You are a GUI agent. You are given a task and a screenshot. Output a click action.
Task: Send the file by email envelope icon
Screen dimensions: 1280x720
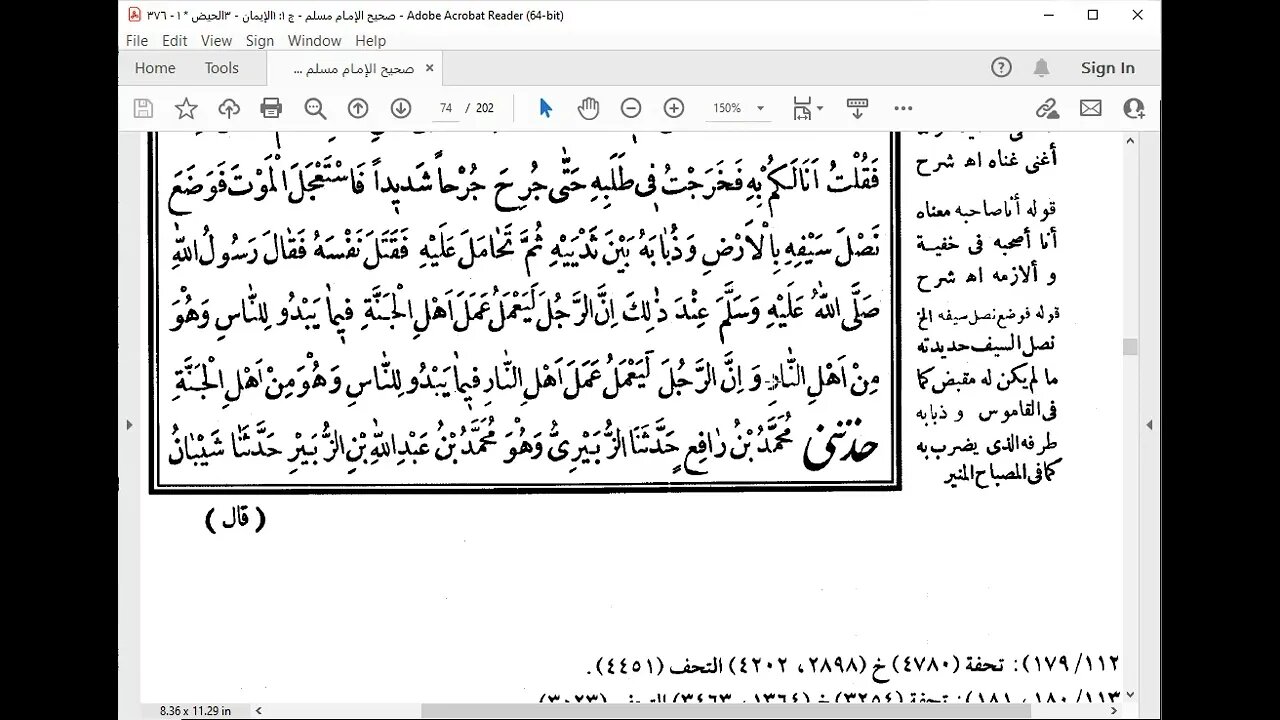[x=1090, y=108]
